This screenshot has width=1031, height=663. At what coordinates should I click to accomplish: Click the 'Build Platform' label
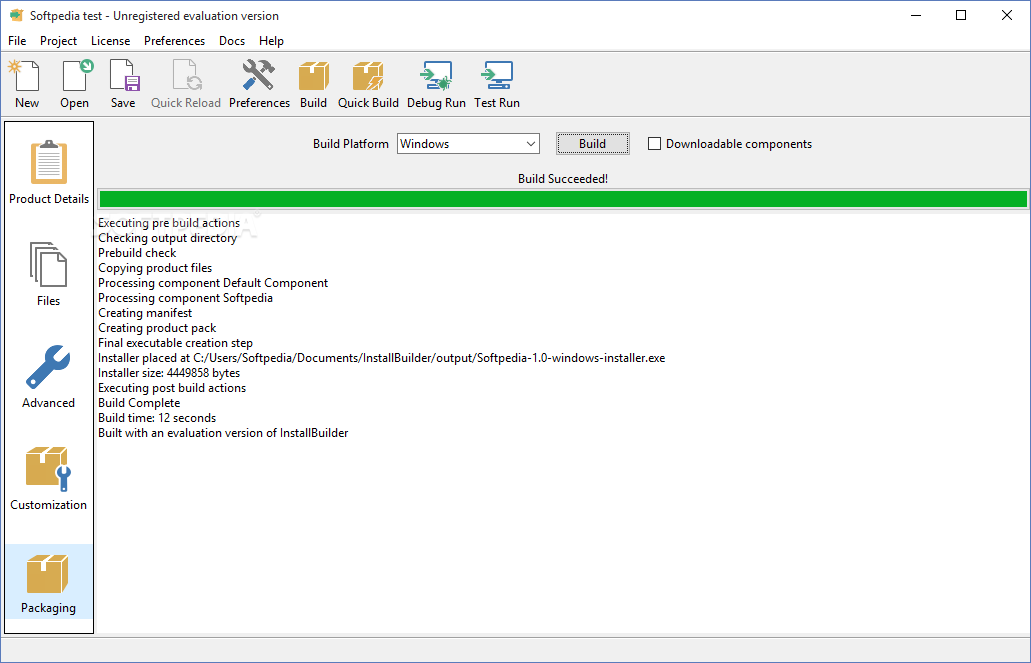click(350, 144)
